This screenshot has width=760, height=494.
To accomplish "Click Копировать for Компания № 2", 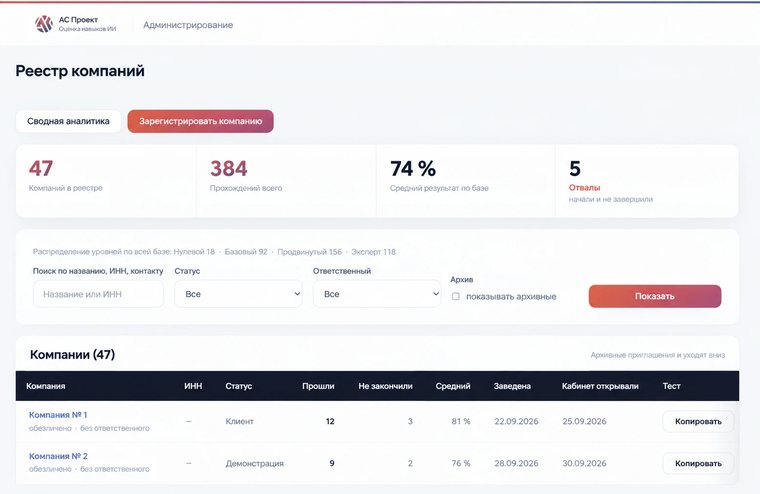I will coord(698,463).
